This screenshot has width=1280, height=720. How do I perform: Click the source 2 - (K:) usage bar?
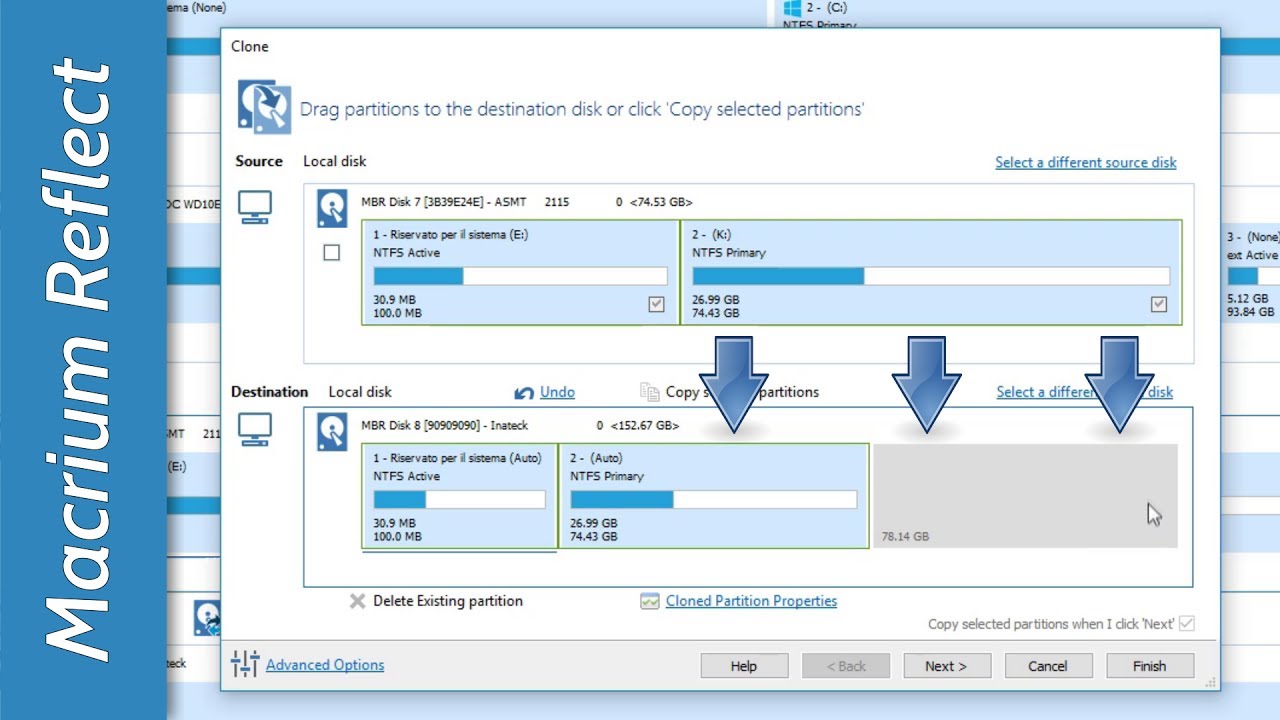(x=931, y=276)
